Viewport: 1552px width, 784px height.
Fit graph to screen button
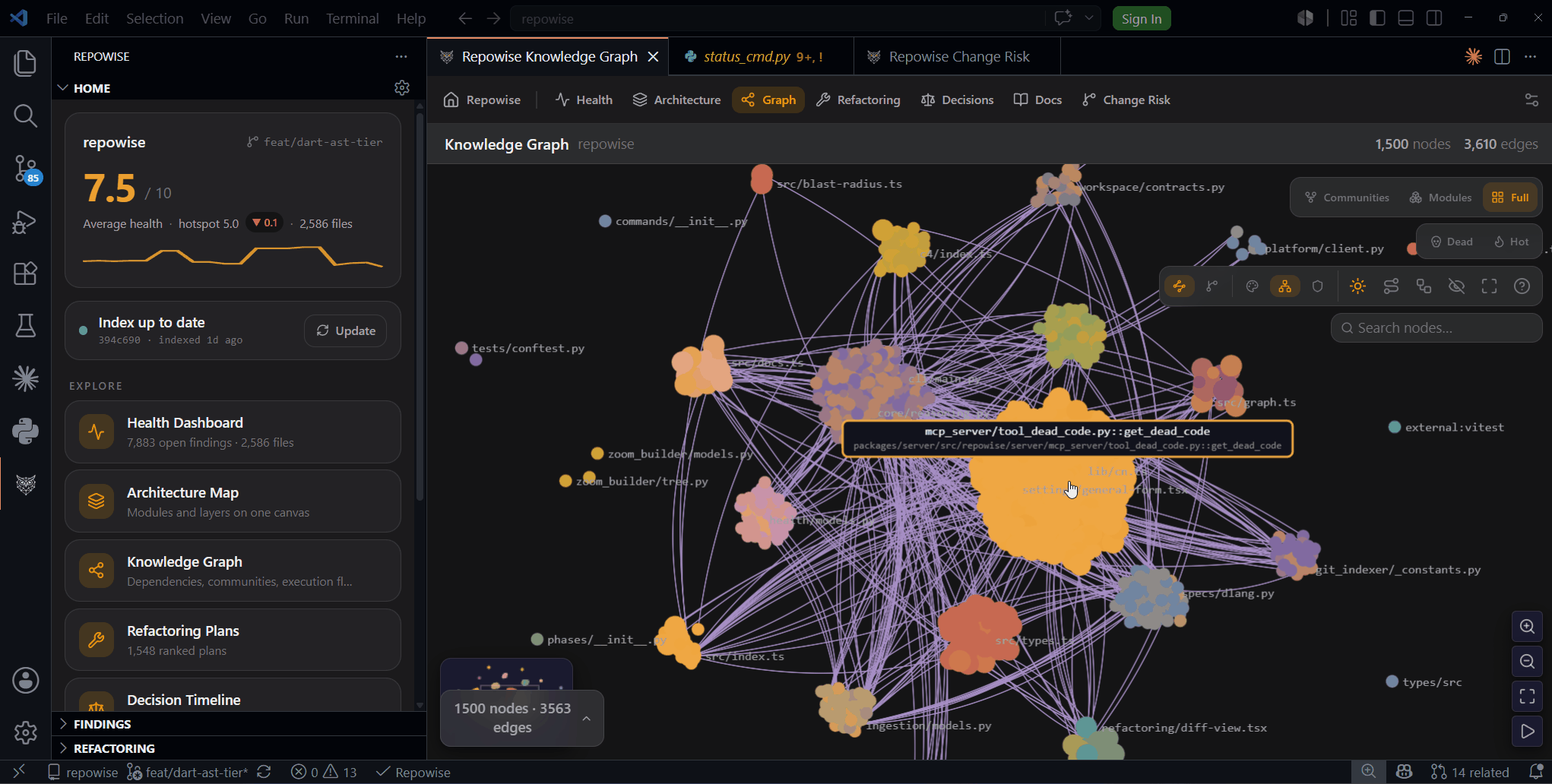1527,697
